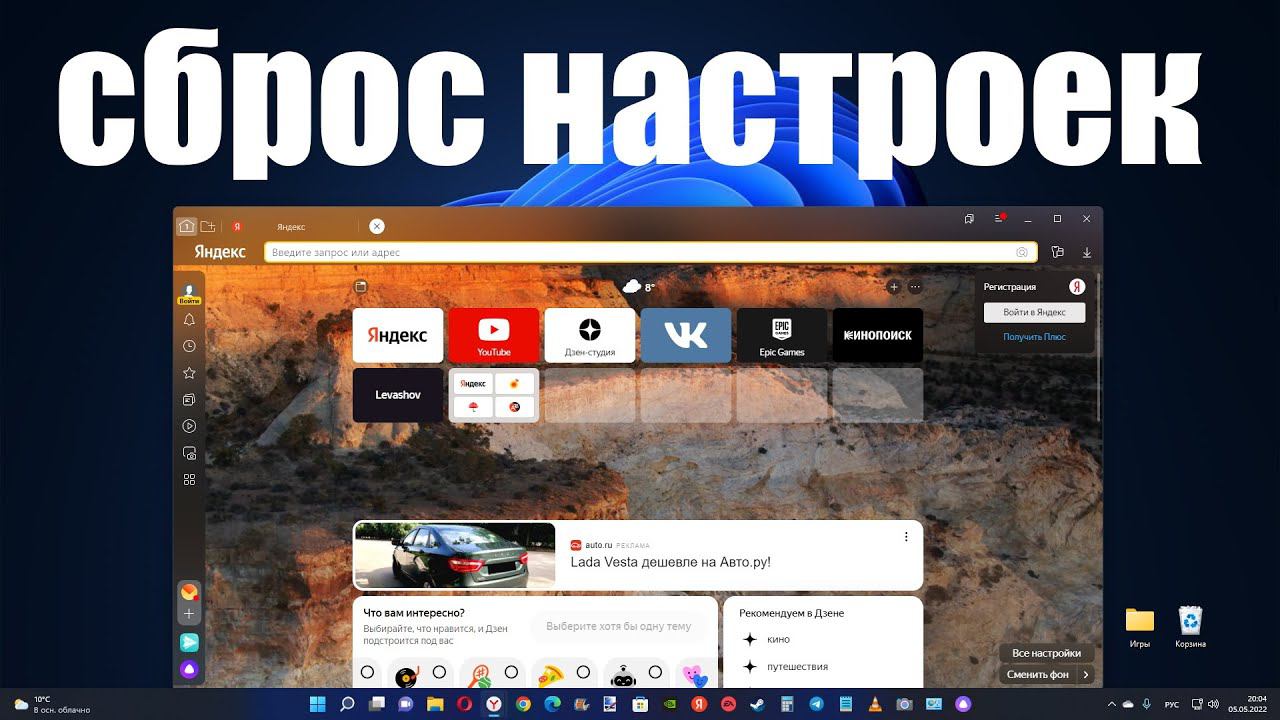Open VLC media player from the taskbar
This screenshot has height=720, width=1280.
click(875, 704)
